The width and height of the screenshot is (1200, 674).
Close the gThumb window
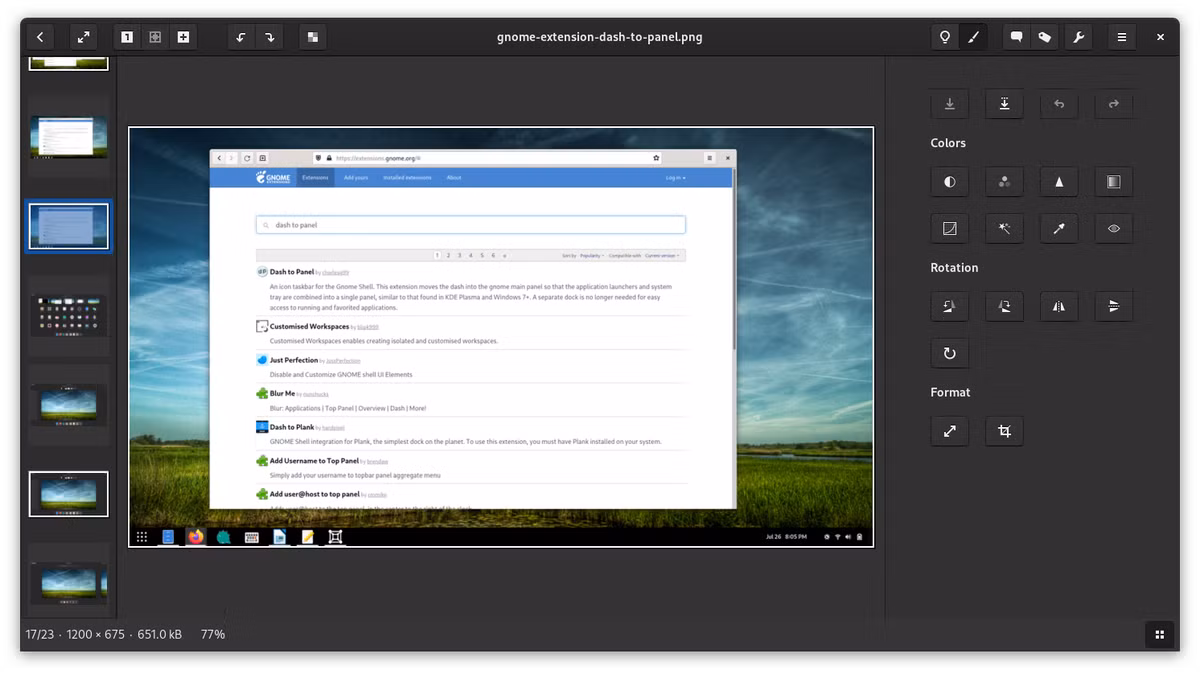coord(1160,37)
